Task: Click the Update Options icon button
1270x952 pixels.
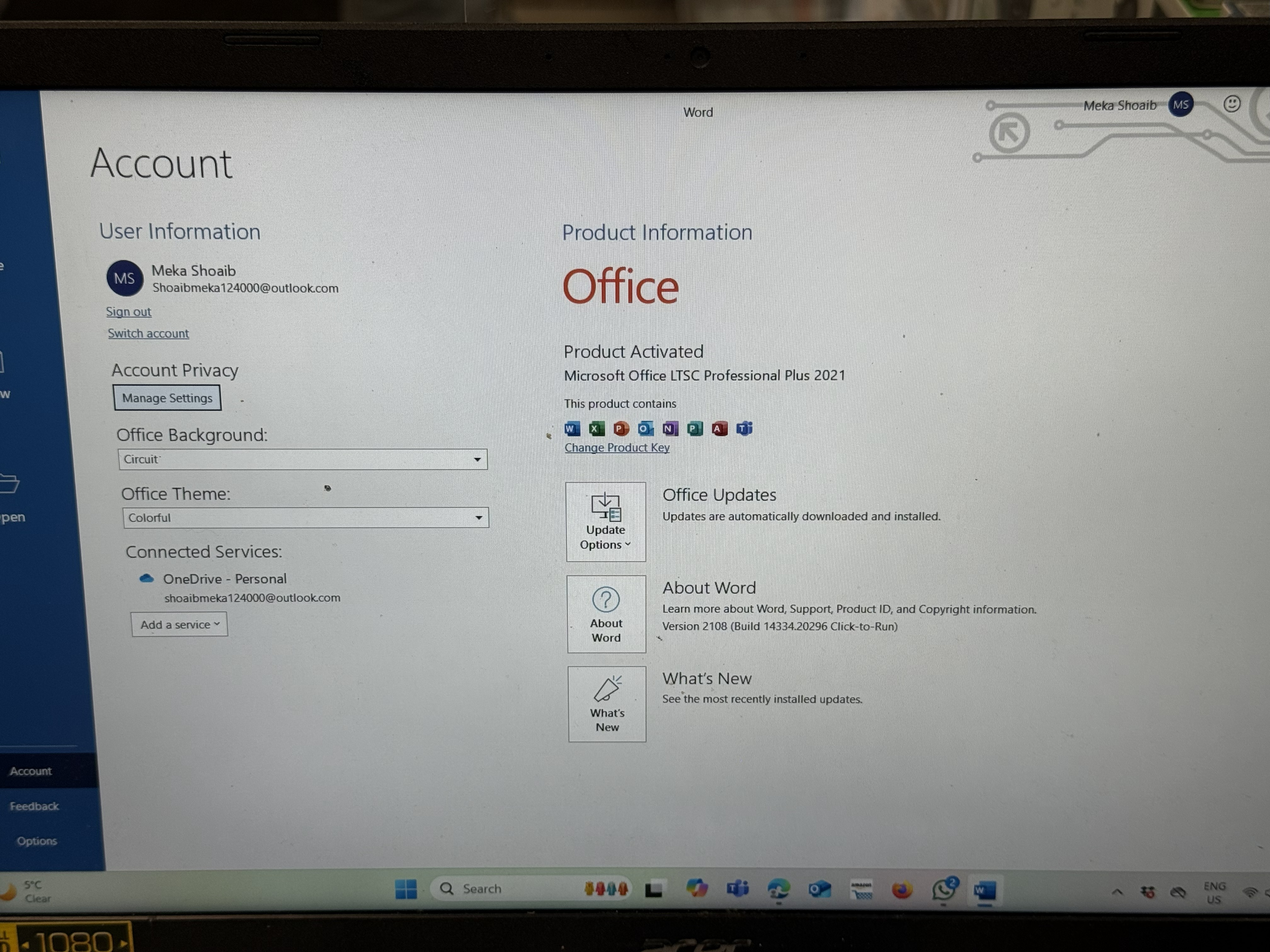Action: (x=605, y=521)
